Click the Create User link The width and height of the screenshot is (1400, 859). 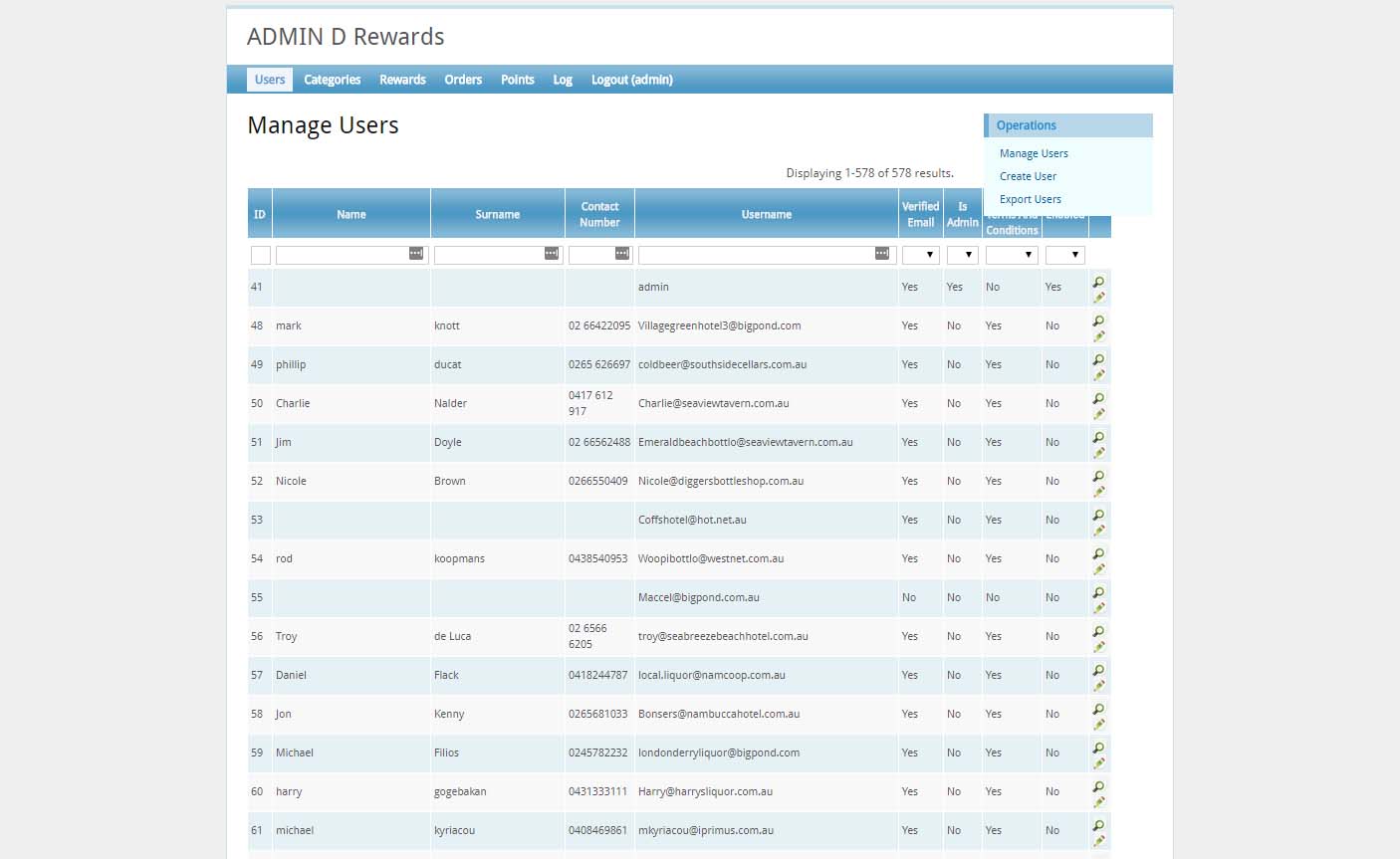pyautogui.click(x=1028, y=176)
